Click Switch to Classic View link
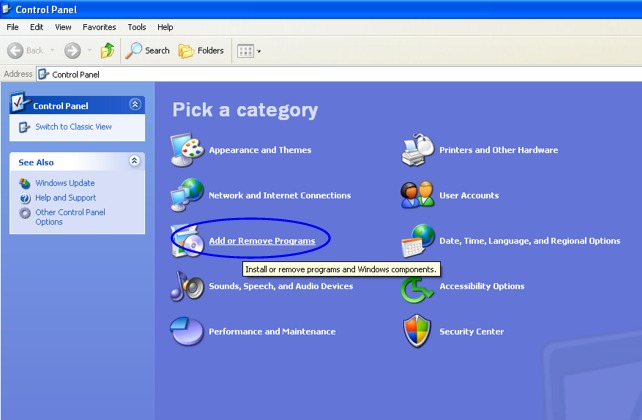642x420 pixels. coord(73,127)
